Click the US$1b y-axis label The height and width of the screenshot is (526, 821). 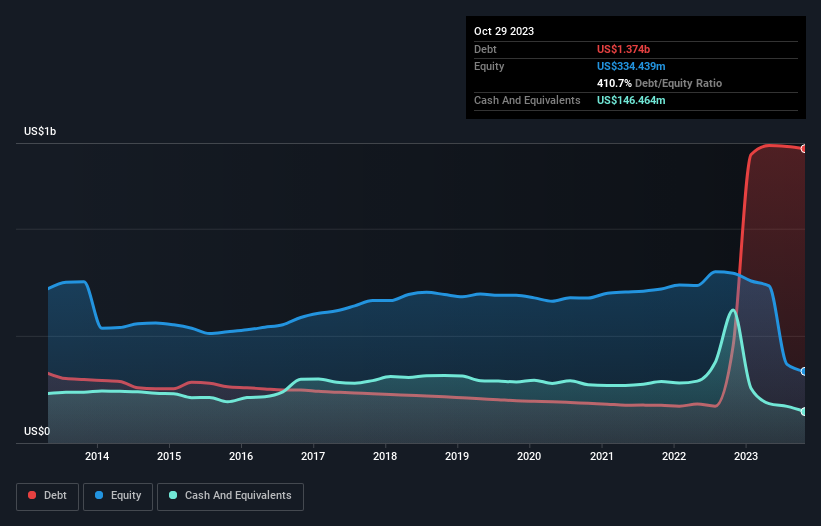coord(40,131)
